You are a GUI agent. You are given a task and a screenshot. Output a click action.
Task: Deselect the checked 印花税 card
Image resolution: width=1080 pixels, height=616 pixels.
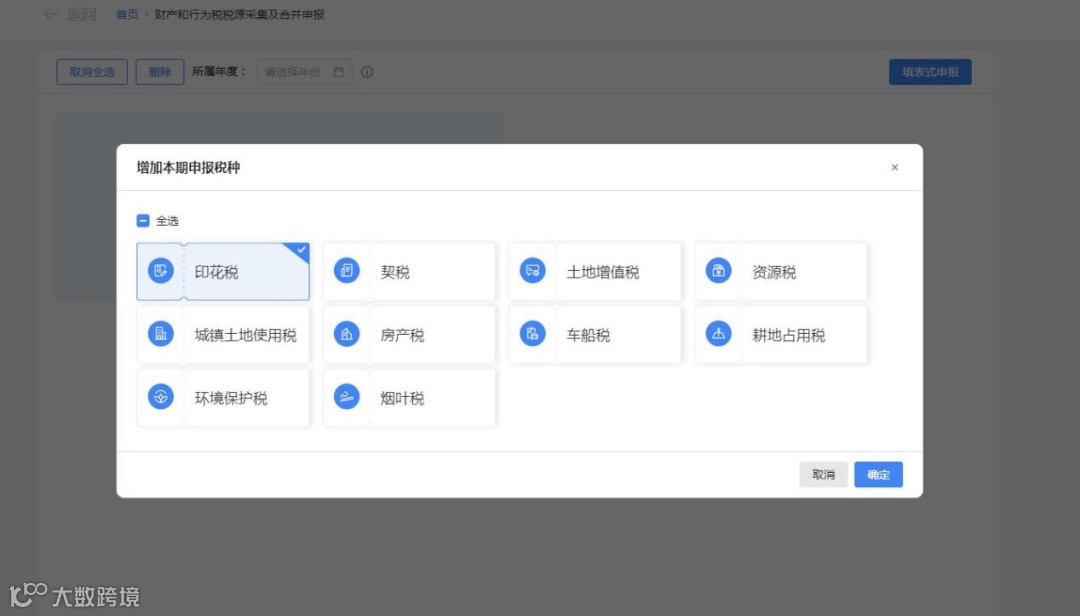click(x=223, y=271)
